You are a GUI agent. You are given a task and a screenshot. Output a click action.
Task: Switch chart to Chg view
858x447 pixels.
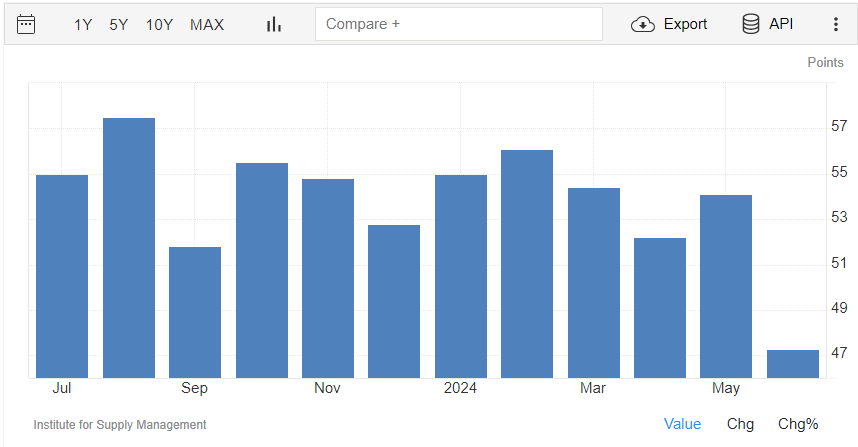coord(740,424)
